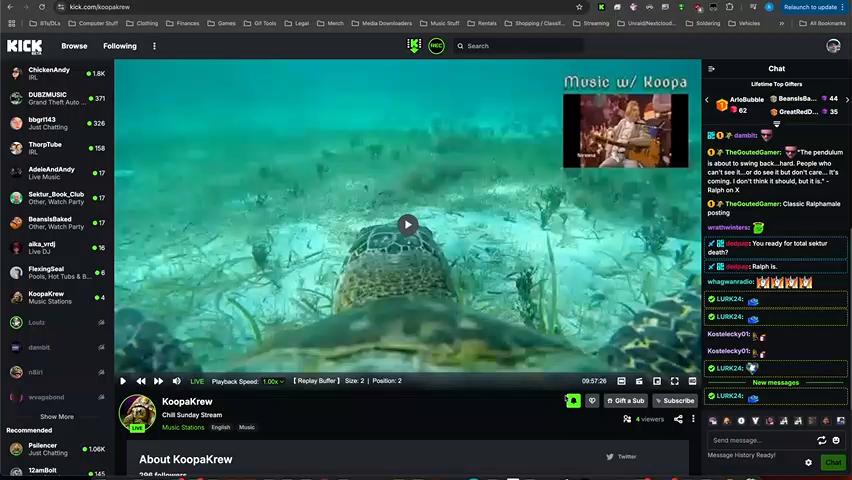852x480 pixels.
Task: Pick the last quick emote above message box
Action: (841, 421)
